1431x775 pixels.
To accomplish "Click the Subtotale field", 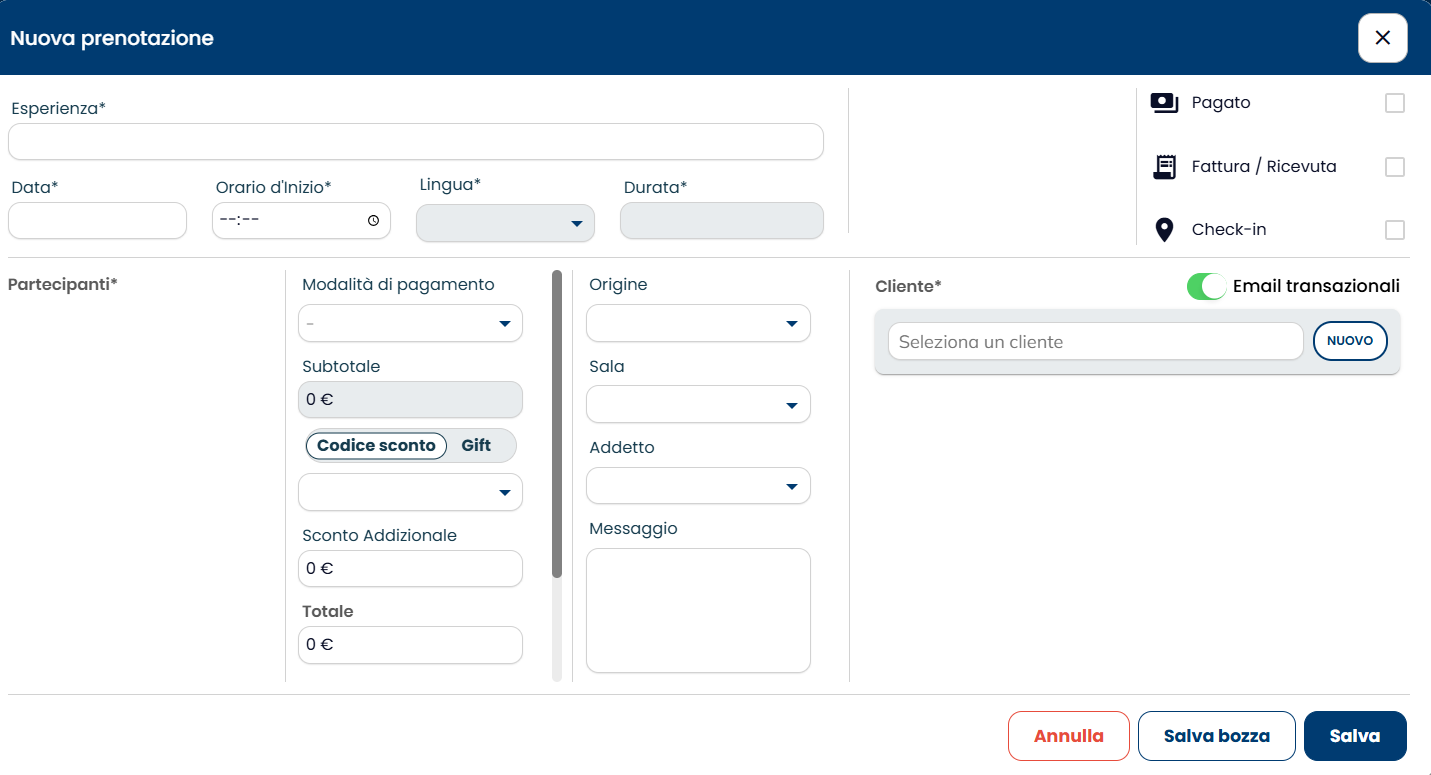I will pos(410,399).
